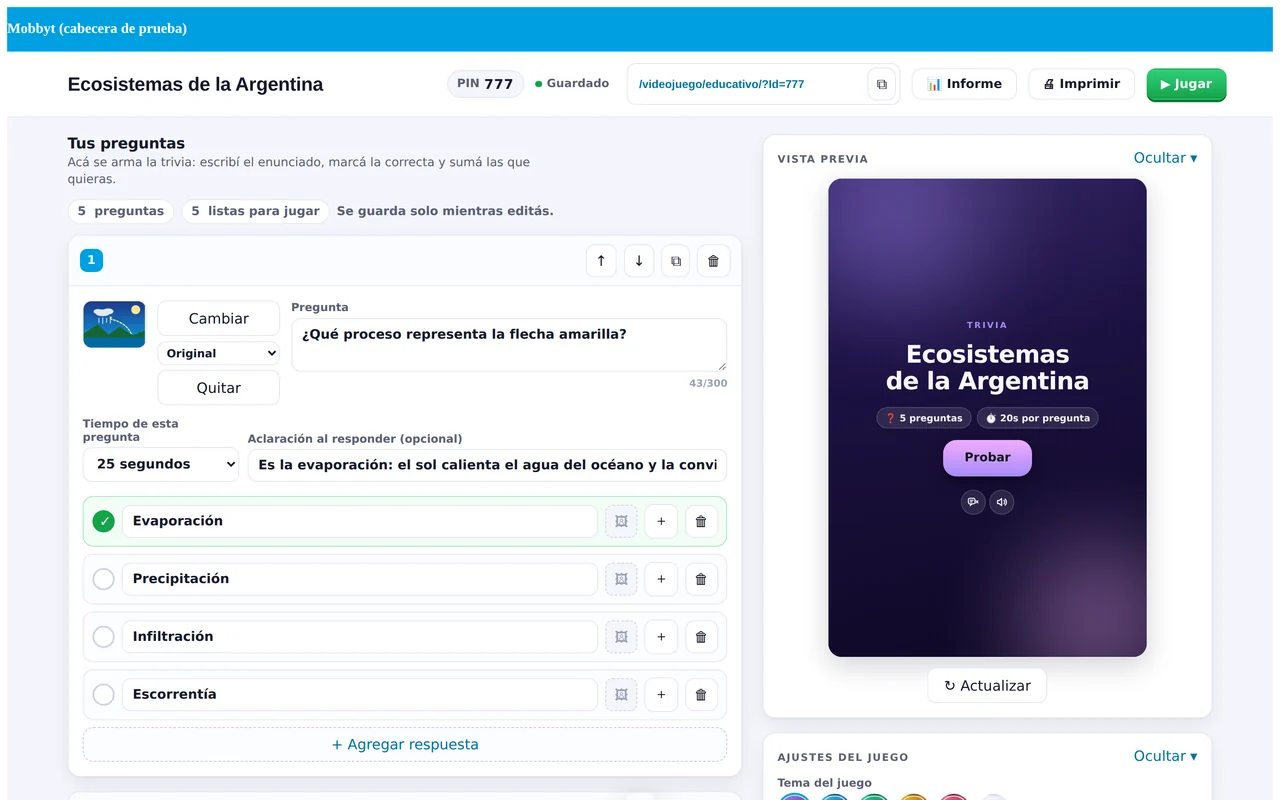Edit the Evaporación answer text field
This screenshot has height=800, width=1280.
[x=360, y=521]
